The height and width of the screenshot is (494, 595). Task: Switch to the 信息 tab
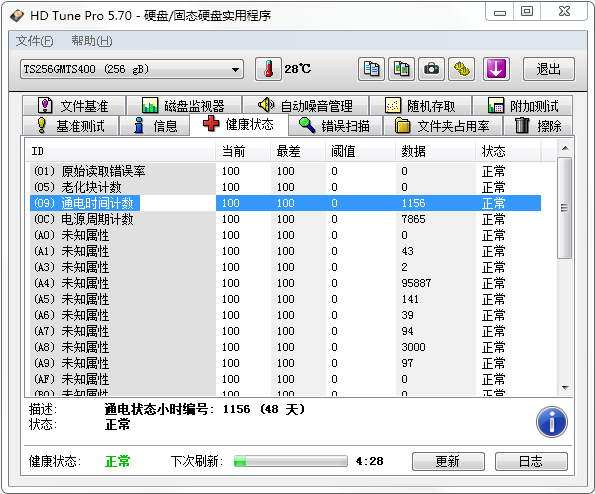tap(155, 126)
